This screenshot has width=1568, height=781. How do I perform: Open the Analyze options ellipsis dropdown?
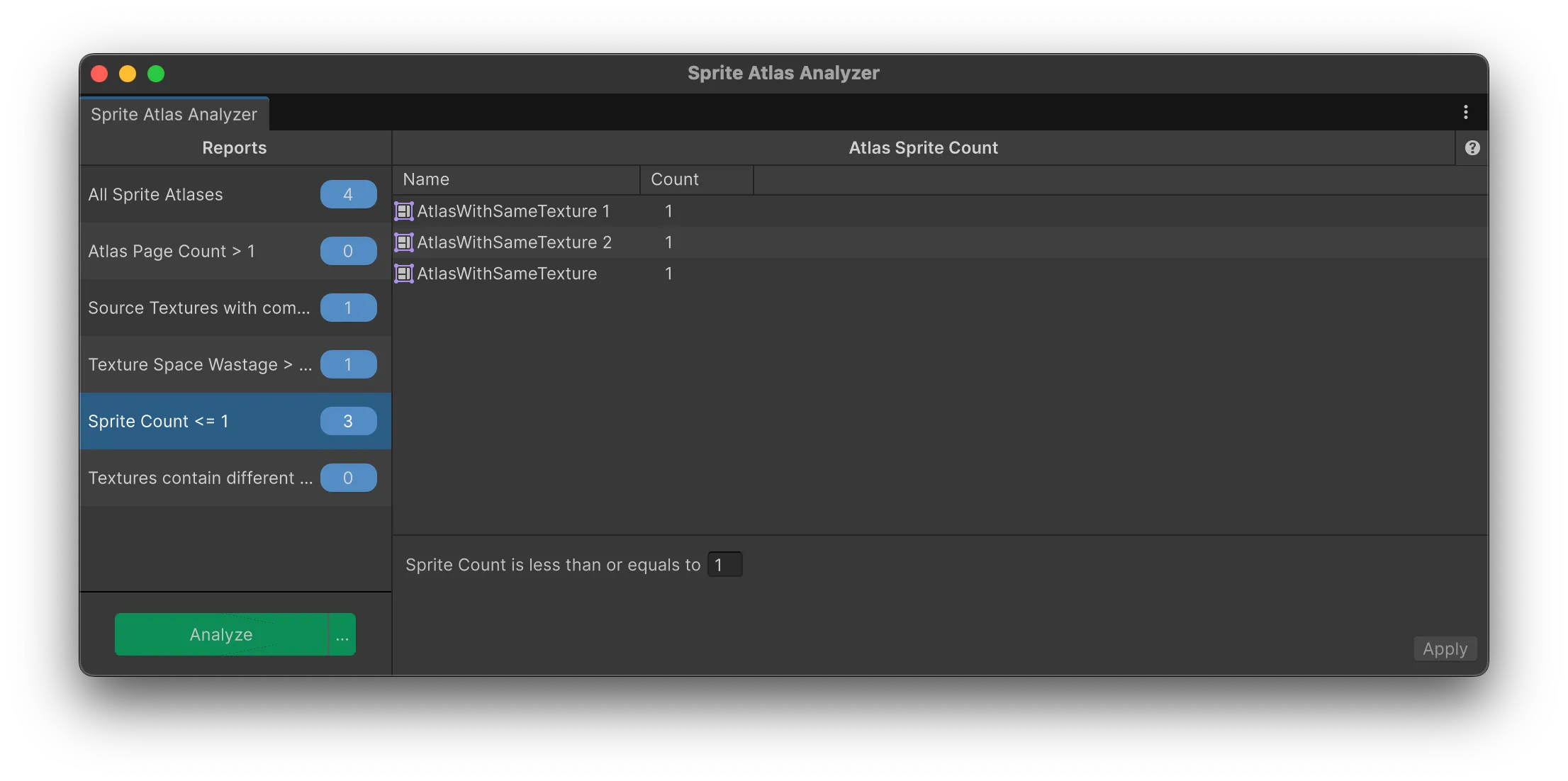pyautogui.click(x=342, y=634)
